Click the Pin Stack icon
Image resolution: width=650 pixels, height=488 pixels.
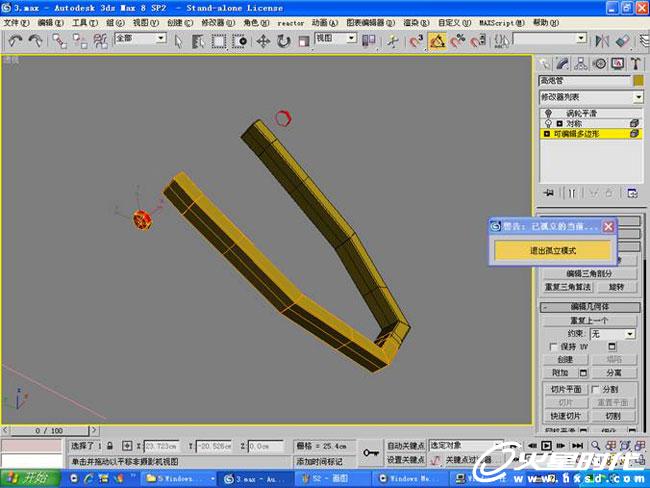(x=549, y=193)
